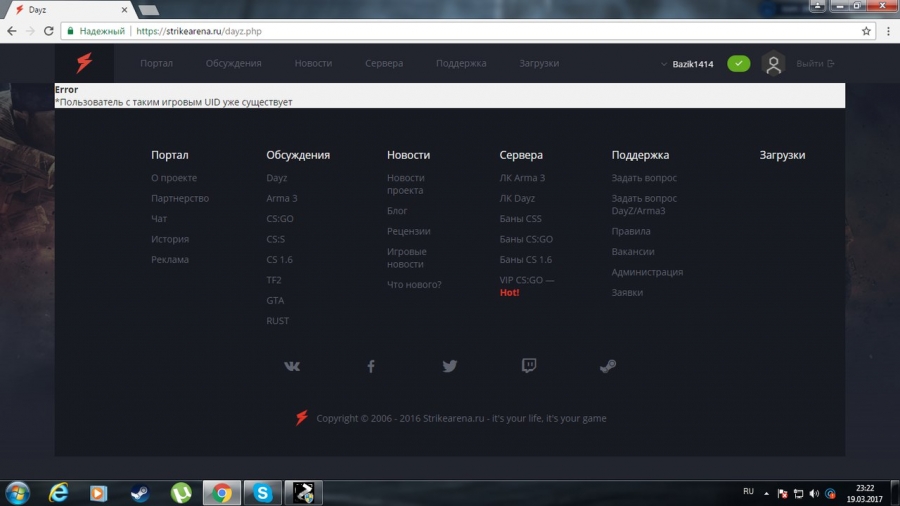
Task: Open the Баны CS:GO link
Action: coord(526,239)
